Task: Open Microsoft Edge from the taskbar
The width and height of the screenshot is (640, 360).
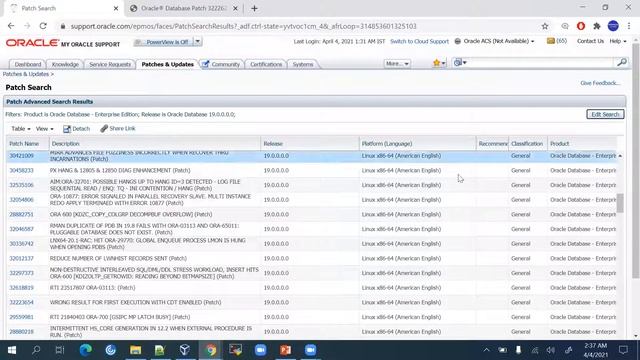Action: 85,350
